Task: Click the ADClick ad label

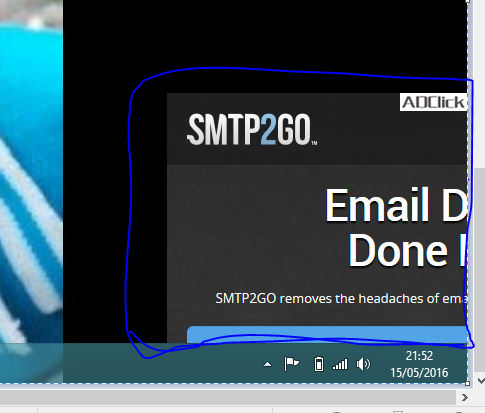Action: (x=433, y=102)
